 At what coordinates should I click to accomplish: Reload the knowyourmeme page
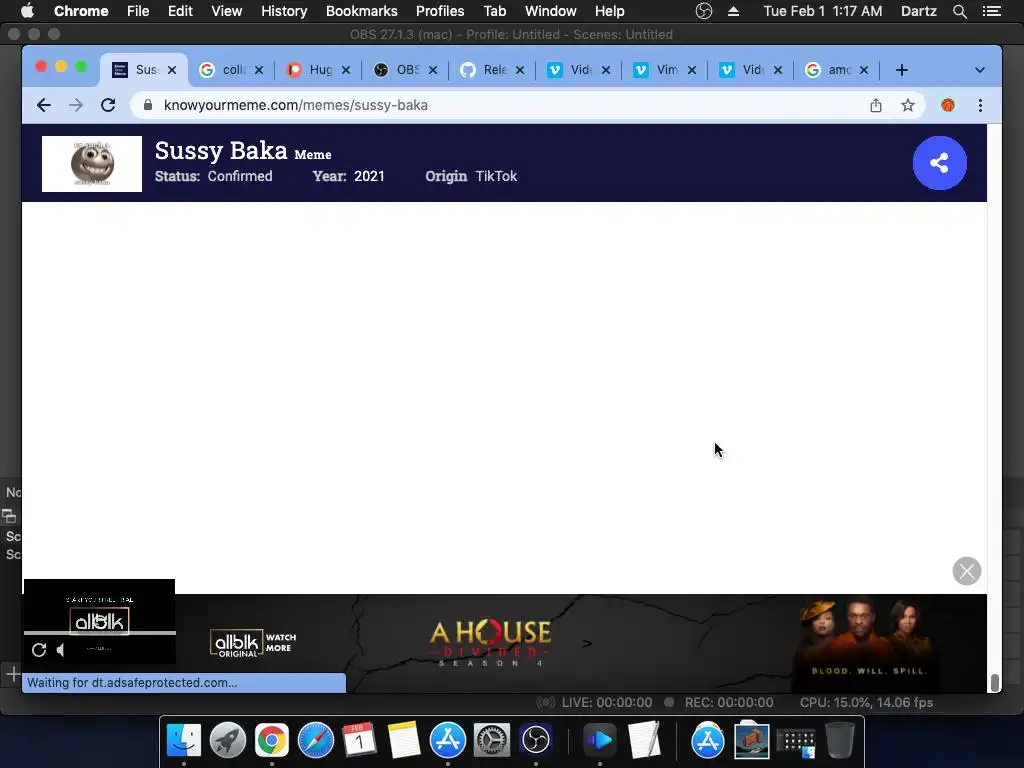(108, 105)
